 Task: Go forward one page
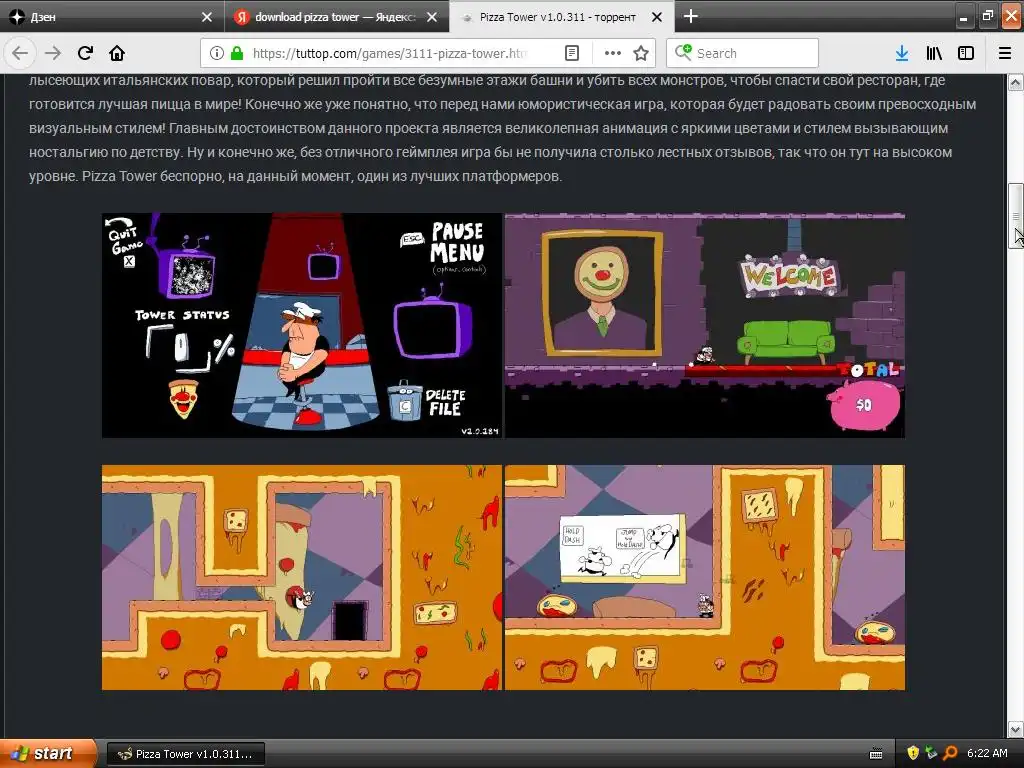click(53, 53)
